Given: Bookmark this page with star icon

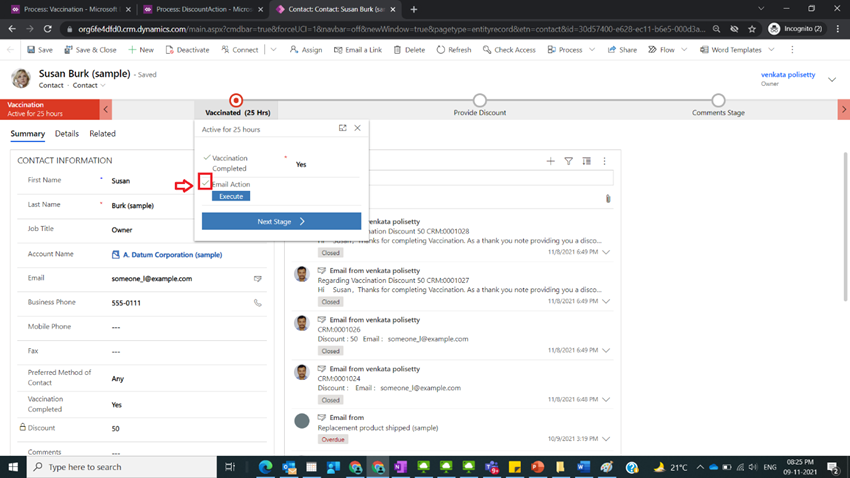Looking at the screenshot, I should 752,29.
